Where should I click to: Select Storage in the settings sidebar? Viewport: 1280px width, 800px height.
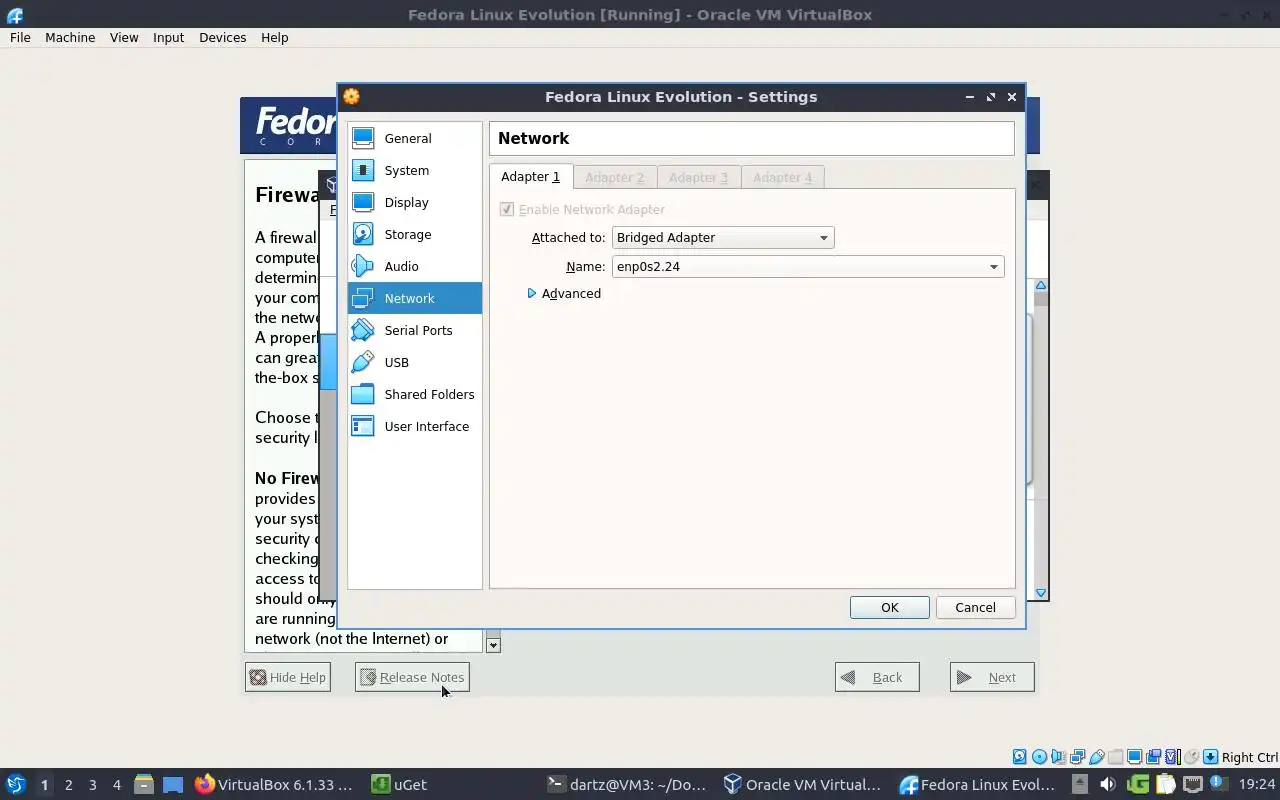414,234
